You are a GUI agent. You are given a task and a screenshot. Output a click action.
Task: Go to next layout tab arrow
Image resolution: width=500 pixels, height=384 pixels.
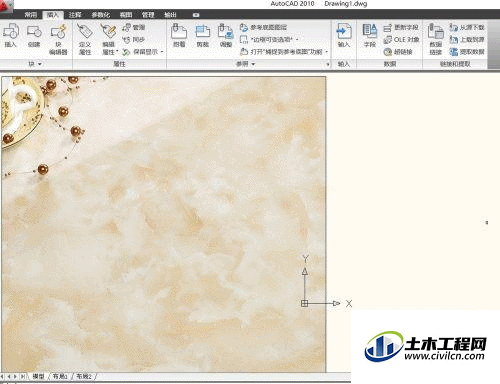pos(16,376)
